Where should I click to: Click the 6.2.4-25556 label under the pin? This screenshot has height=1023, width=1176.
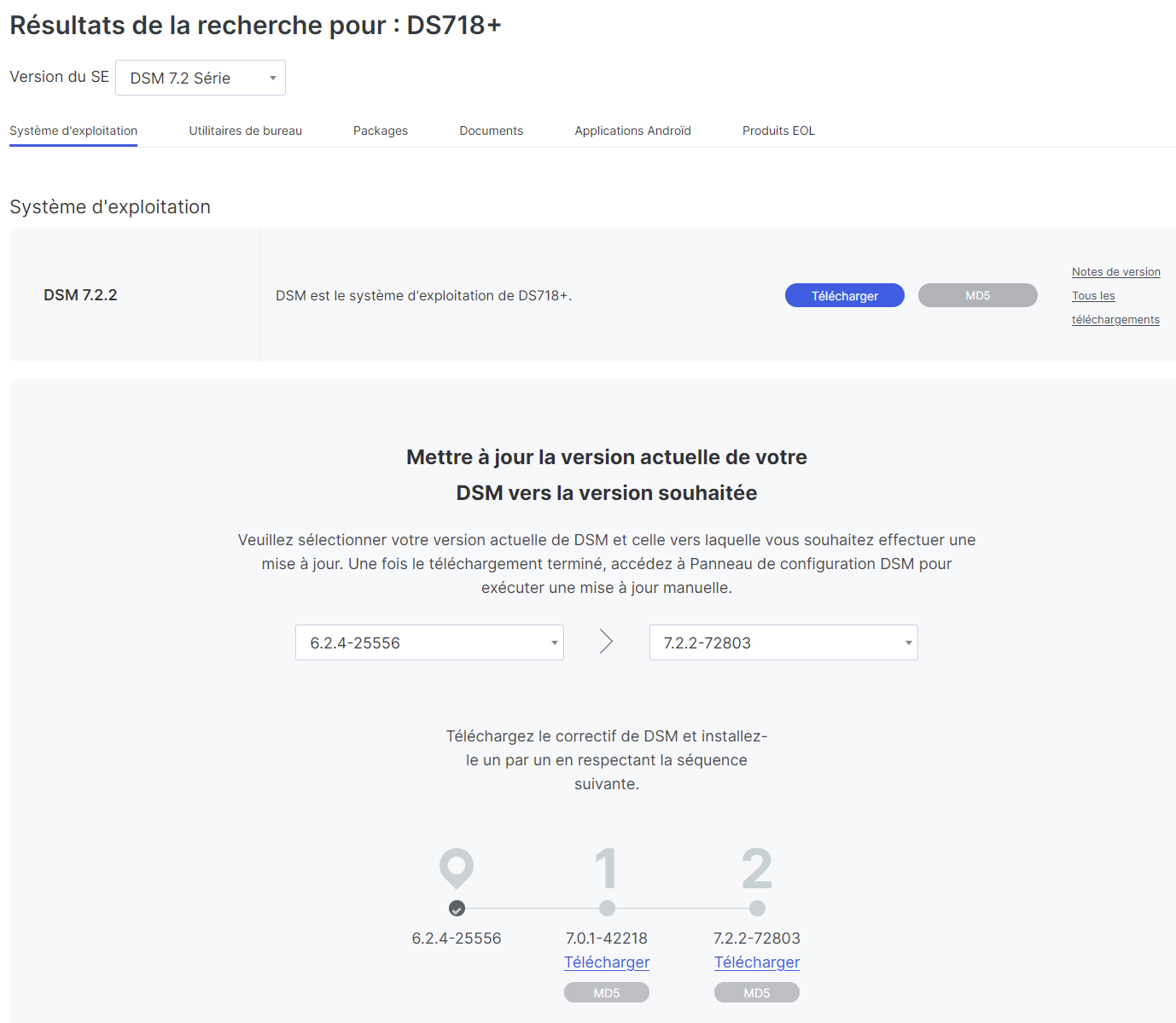(457, 939)
